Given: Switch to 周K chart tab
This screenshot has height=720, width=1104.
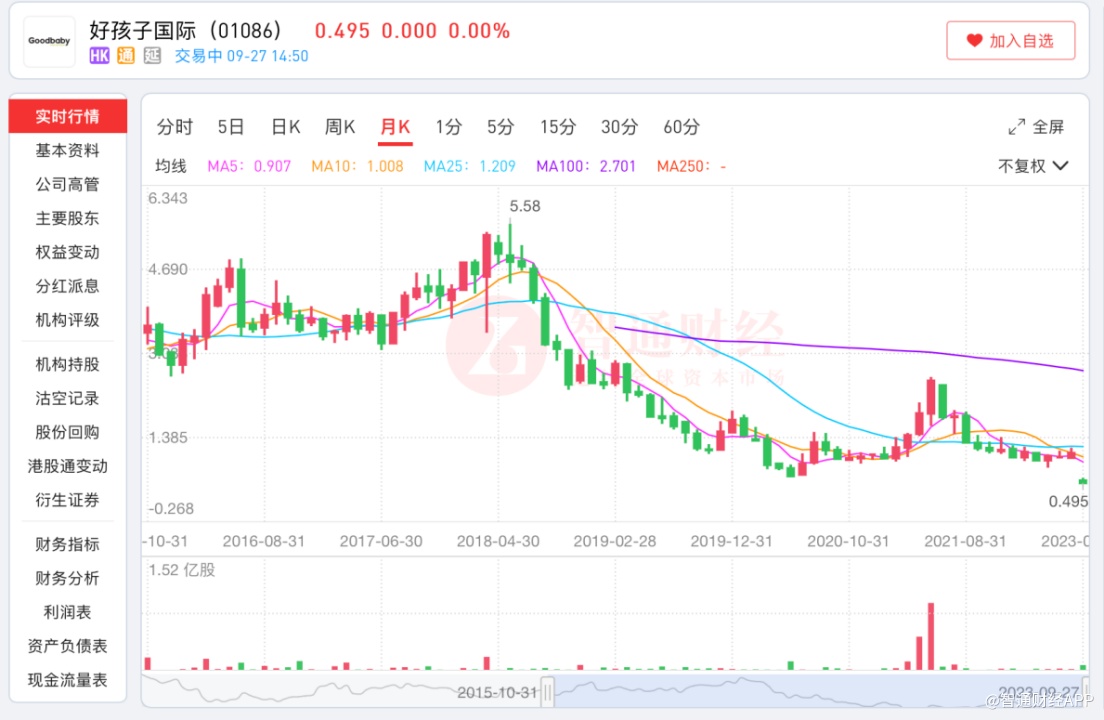Looking at the screenshot, I should click(339, 127).
